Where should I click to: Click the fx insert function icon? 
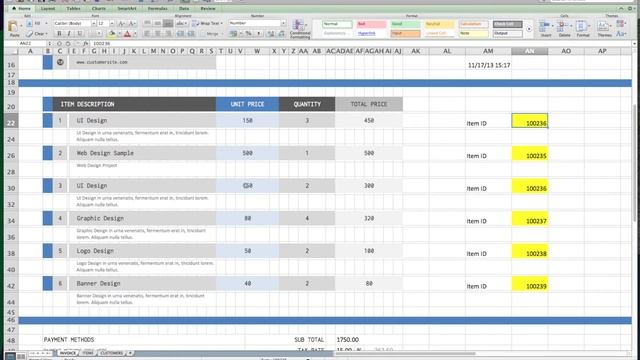point(85,43)
